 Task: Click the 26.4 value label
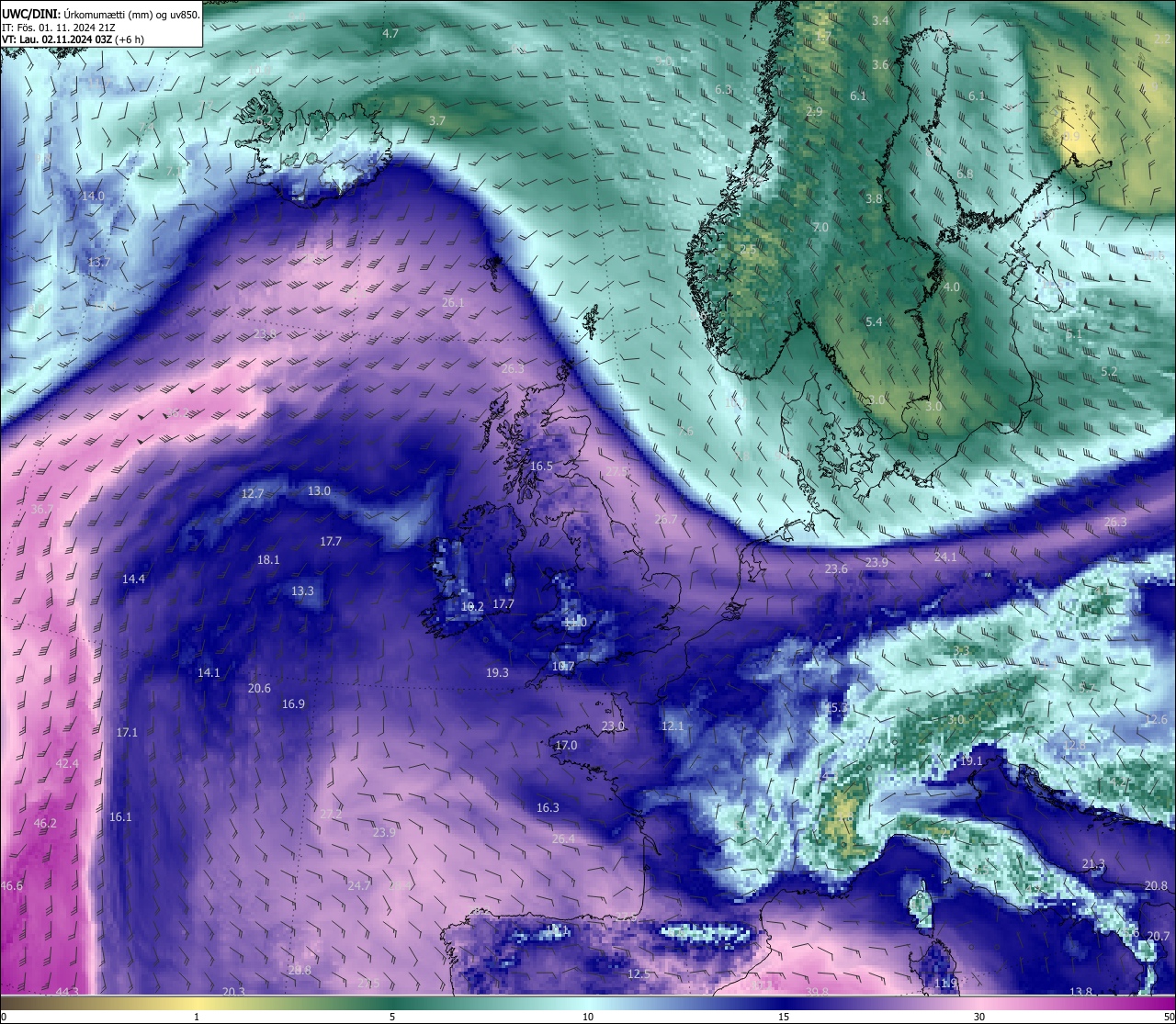click(563, 839)
